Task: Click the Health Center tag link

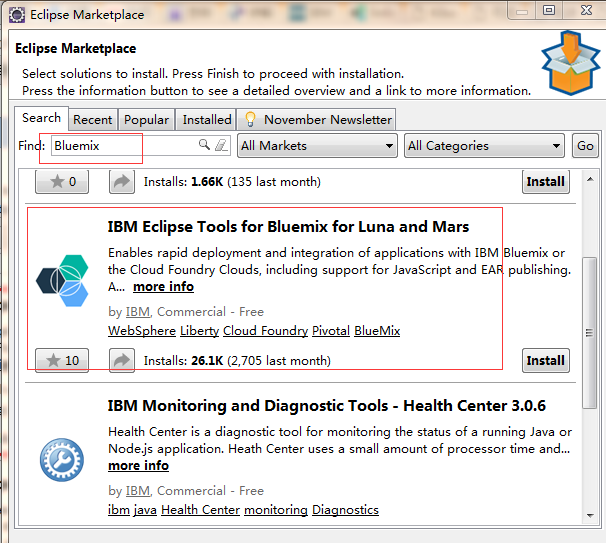Action: pos(201,510)
